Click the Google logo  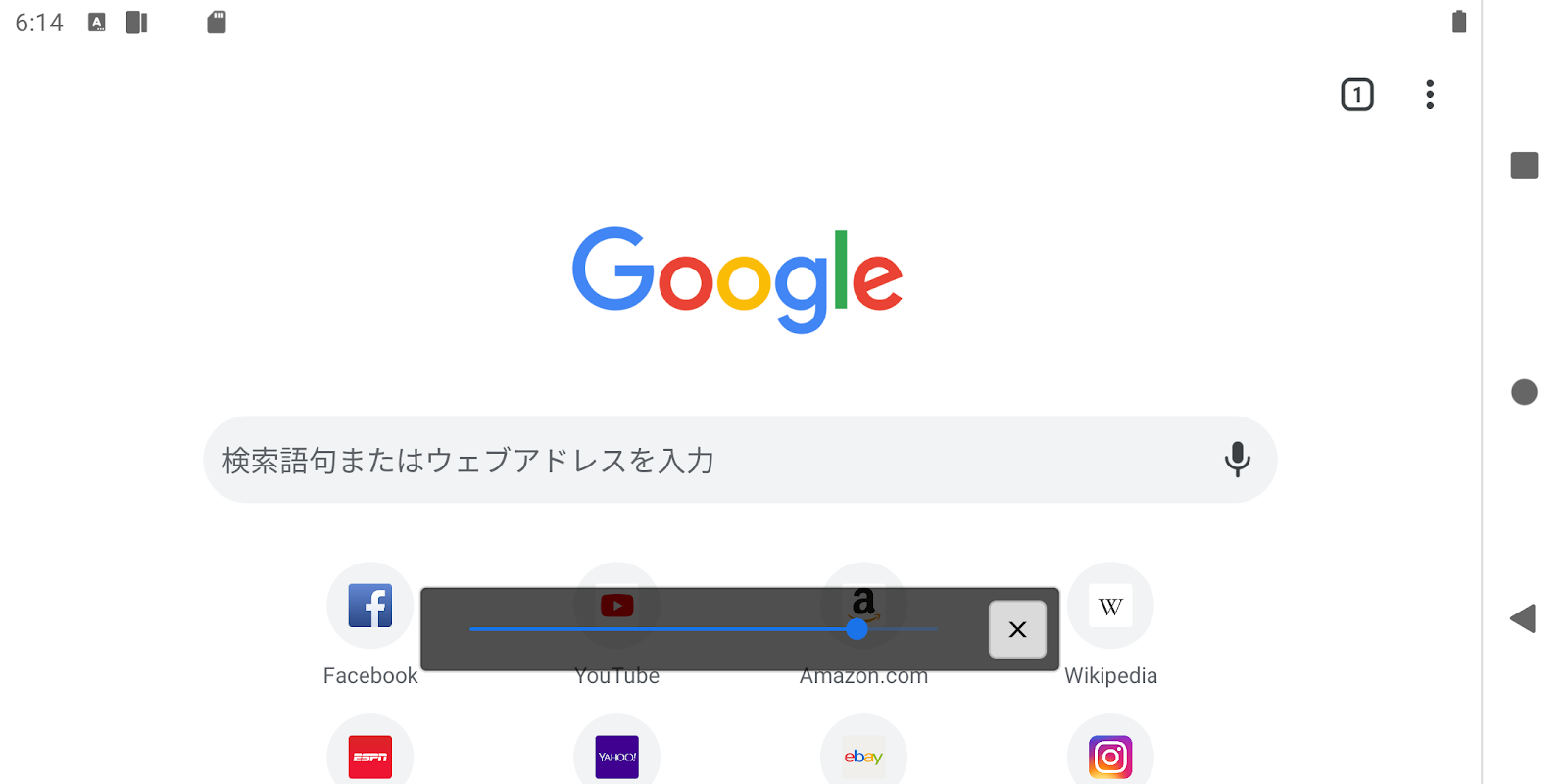tap(737, 280)
